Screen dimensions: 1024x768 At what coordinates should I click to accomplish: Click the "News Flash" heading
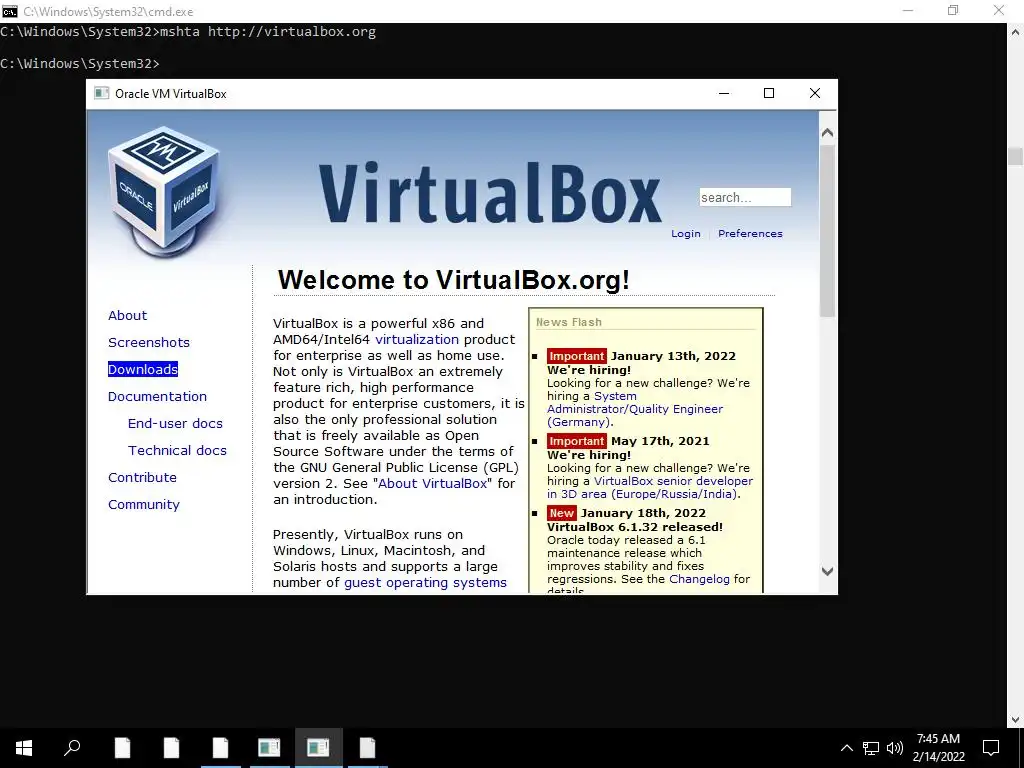click(569, 322)
